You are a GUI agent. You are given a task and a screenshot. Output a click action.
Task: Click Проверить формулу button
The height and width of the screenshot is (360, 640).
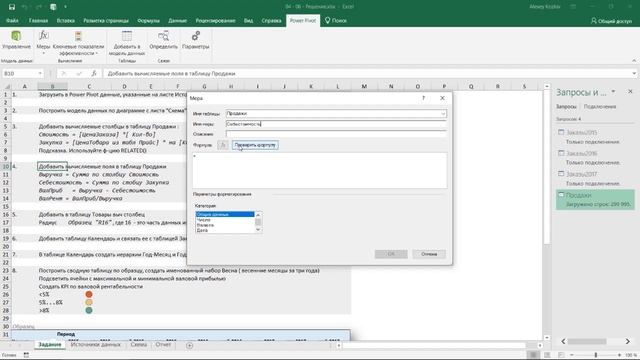255,145
